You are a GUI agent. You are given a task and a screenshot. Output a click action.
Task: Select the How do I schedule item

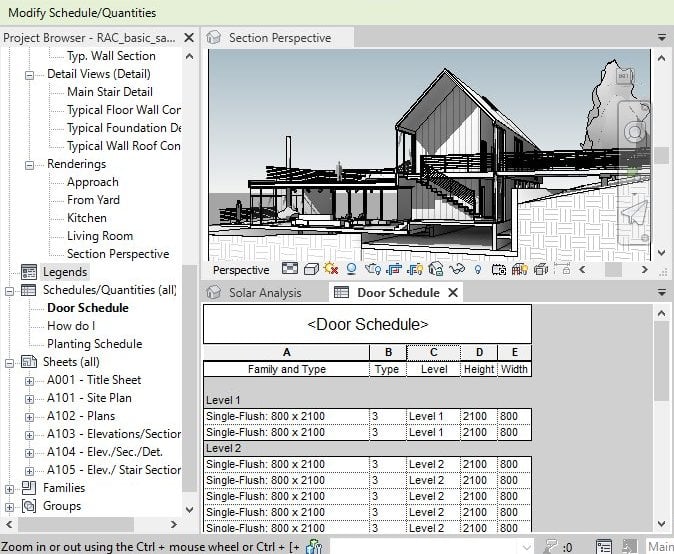pos(71,326)
